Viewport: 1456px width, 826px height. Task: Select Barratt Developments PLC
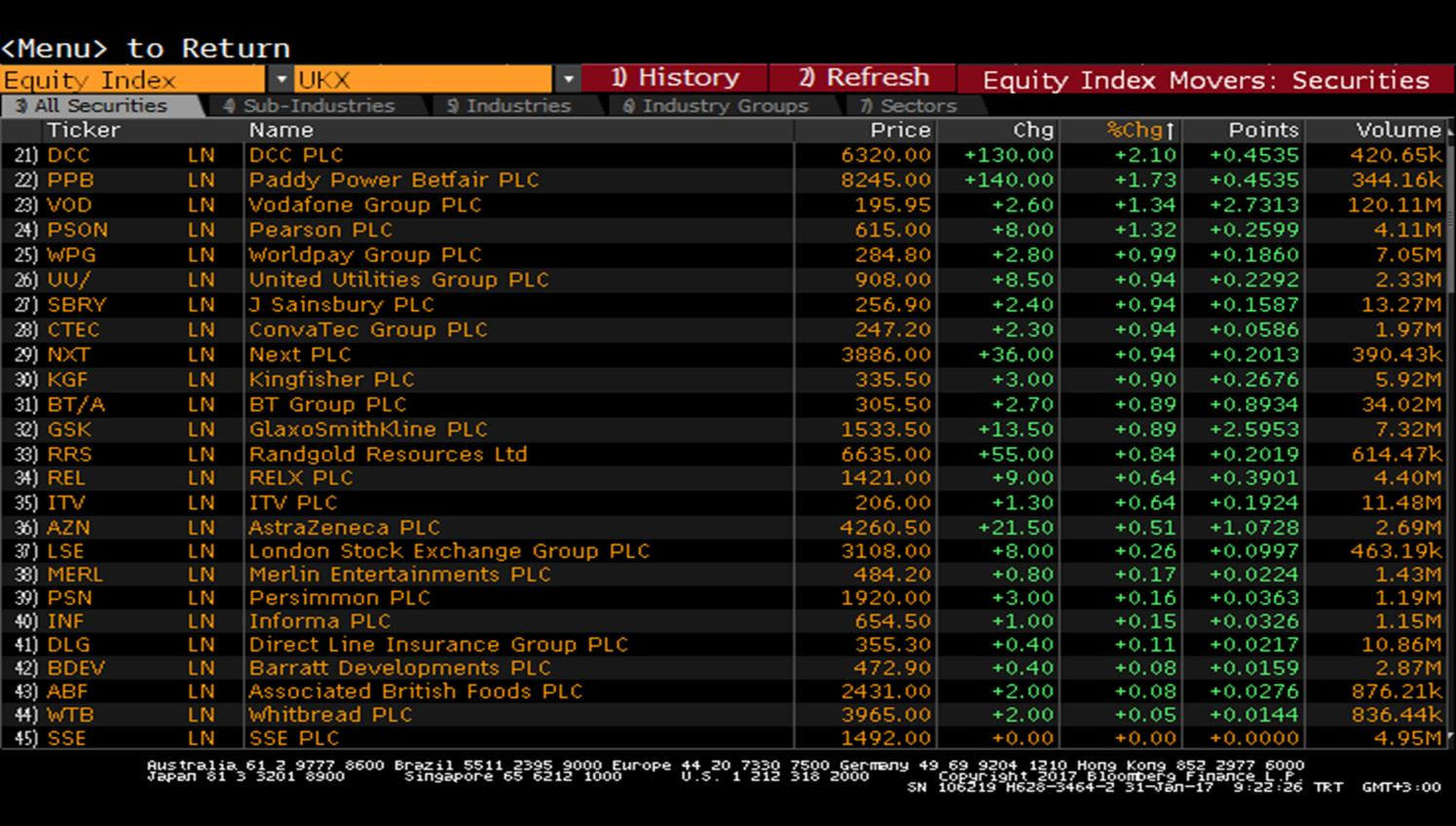pos(399,668)
